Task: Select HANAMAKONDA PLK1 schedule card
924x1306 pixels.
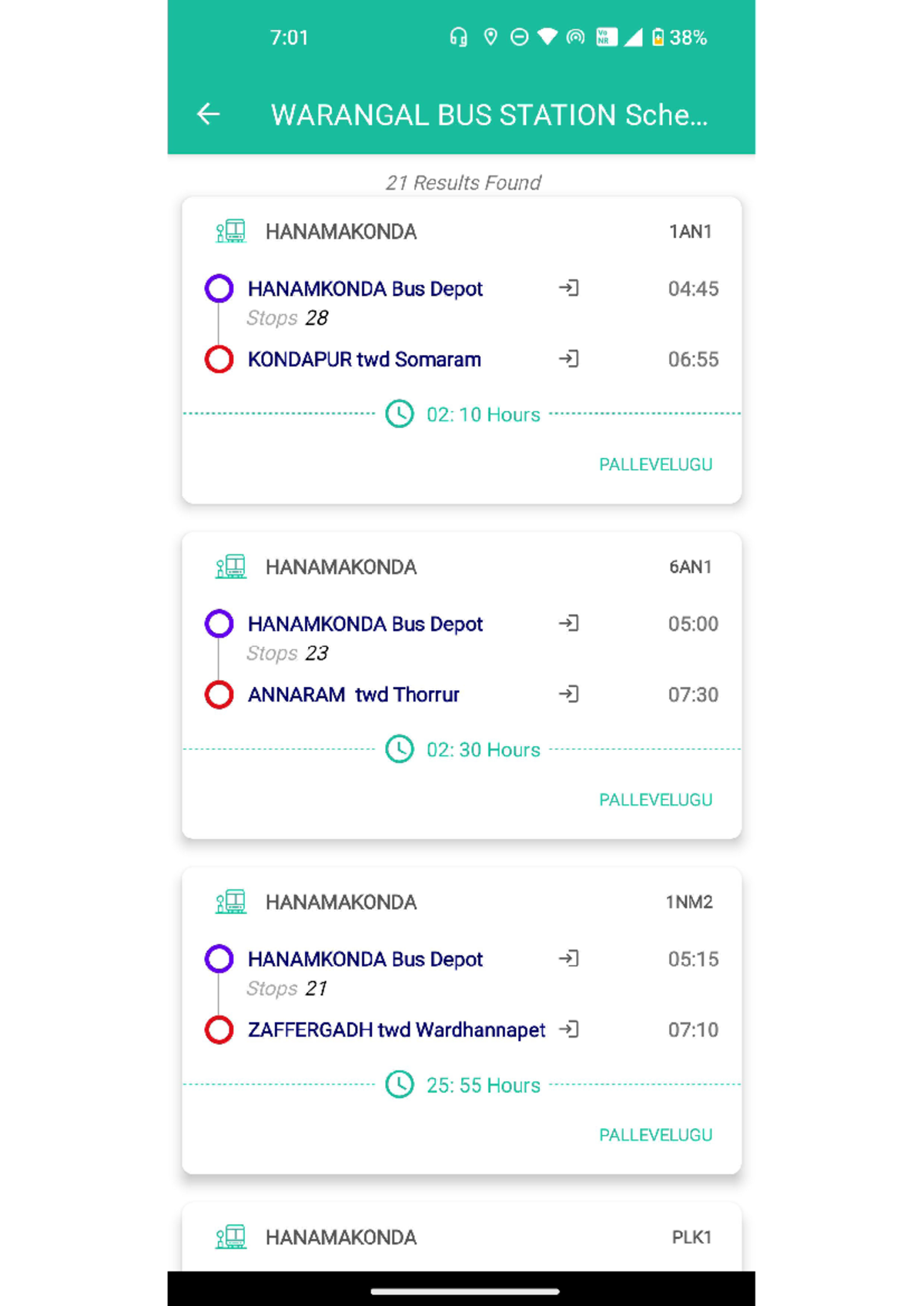Action: 462,1237
